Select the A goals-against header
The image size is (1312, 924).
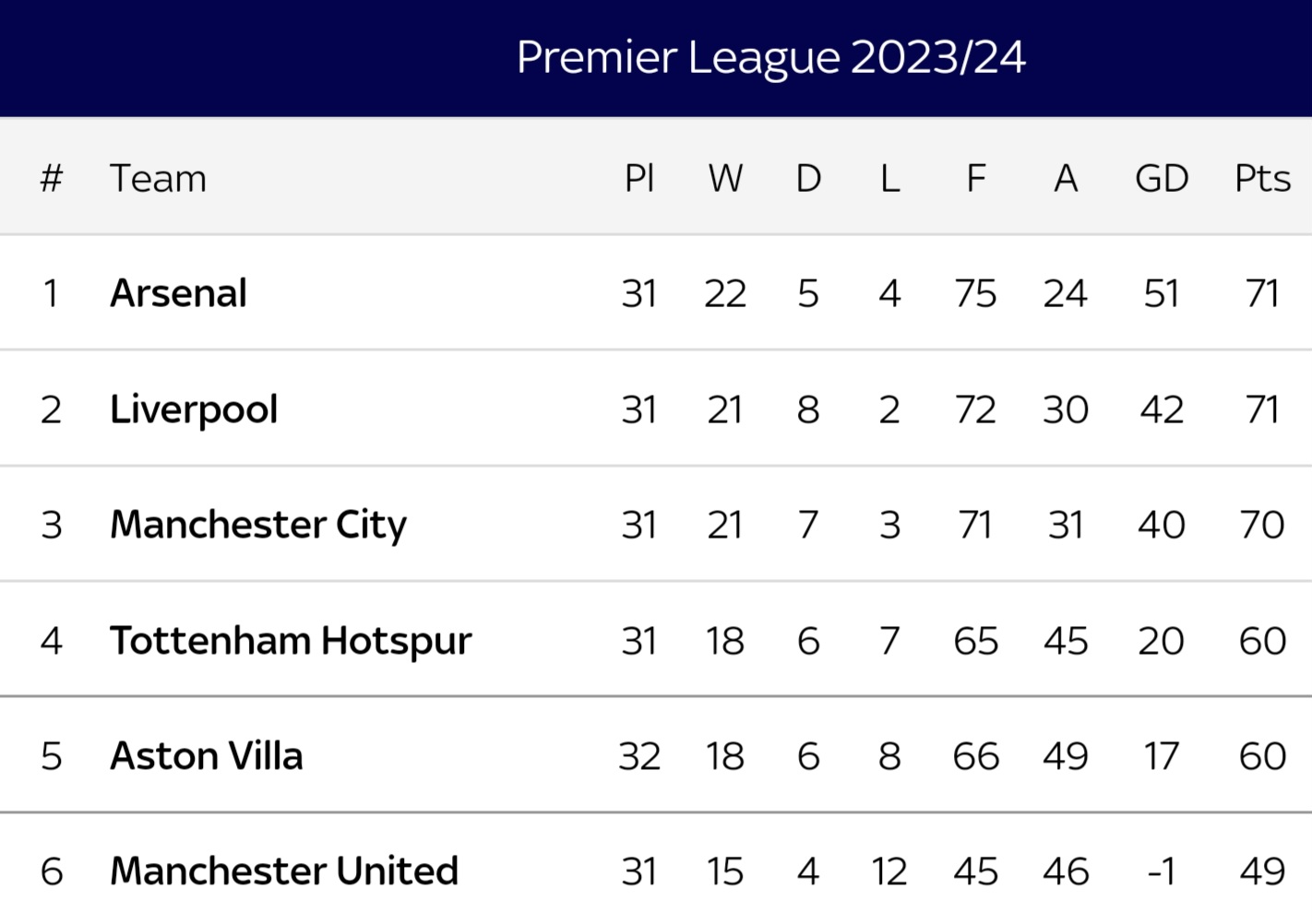coord(1066,178)
